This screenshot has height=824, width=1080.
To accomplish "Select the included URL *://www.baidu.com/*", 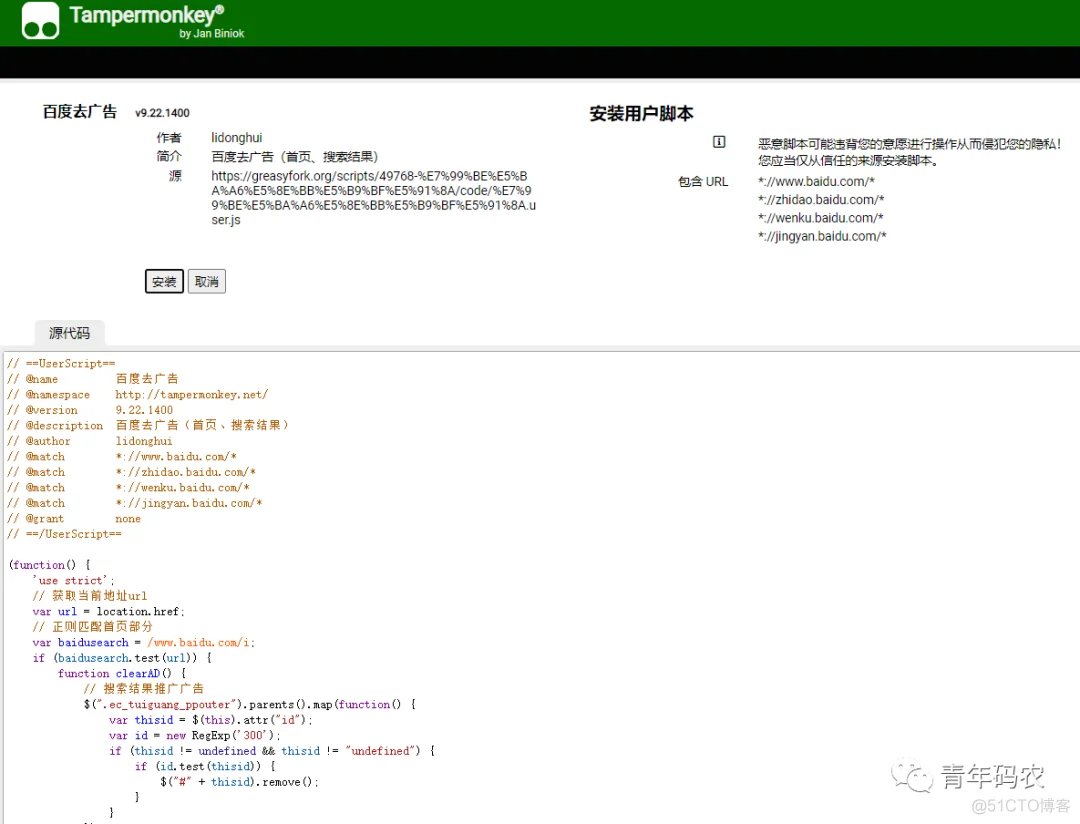I will click(x=816, y=181).
